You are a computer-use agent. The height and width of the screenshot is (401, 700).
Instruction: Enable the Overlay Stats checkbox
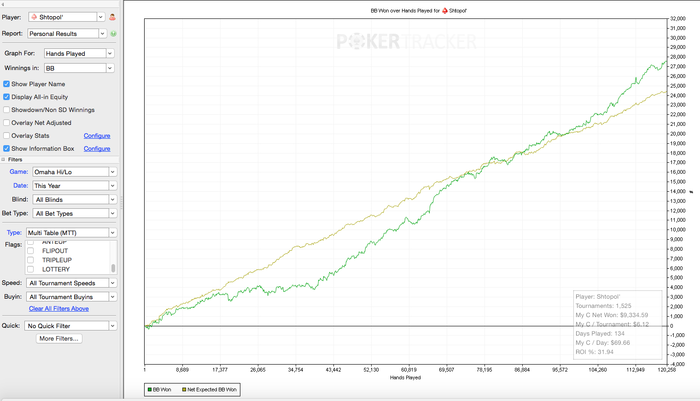tap(6, 136)
